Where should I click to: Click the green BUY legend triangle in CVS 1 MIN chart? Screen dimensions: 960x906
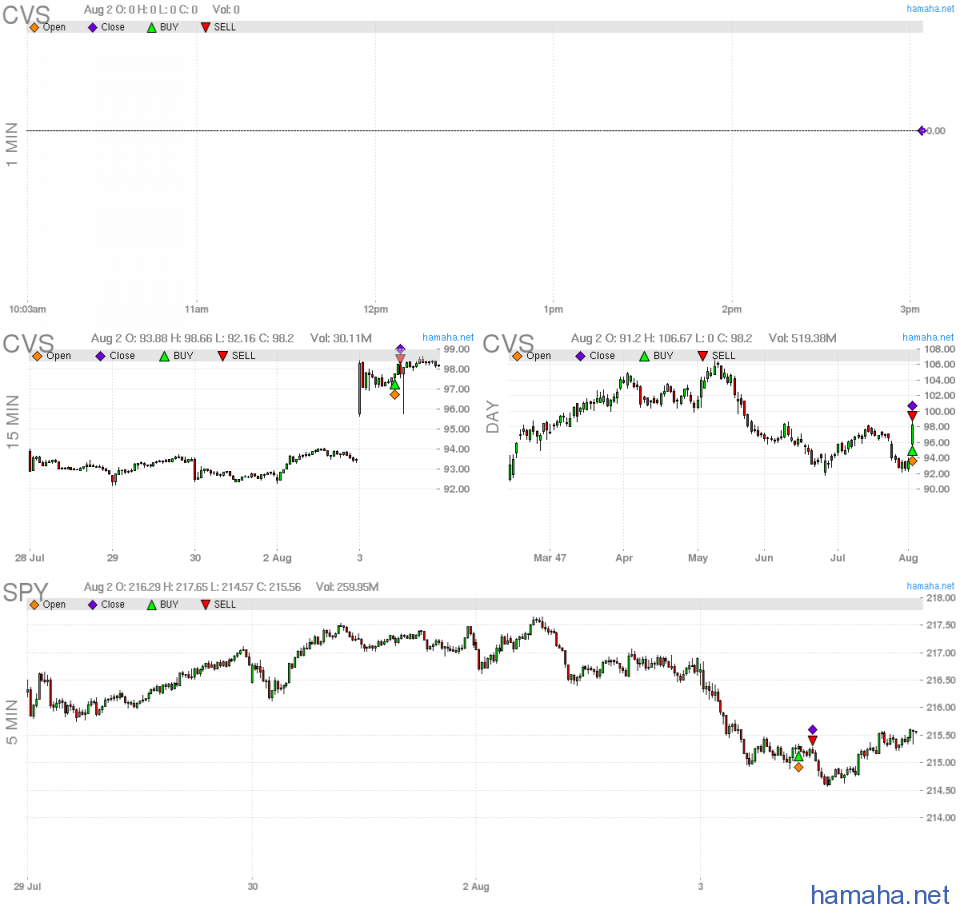click(151, 28)
